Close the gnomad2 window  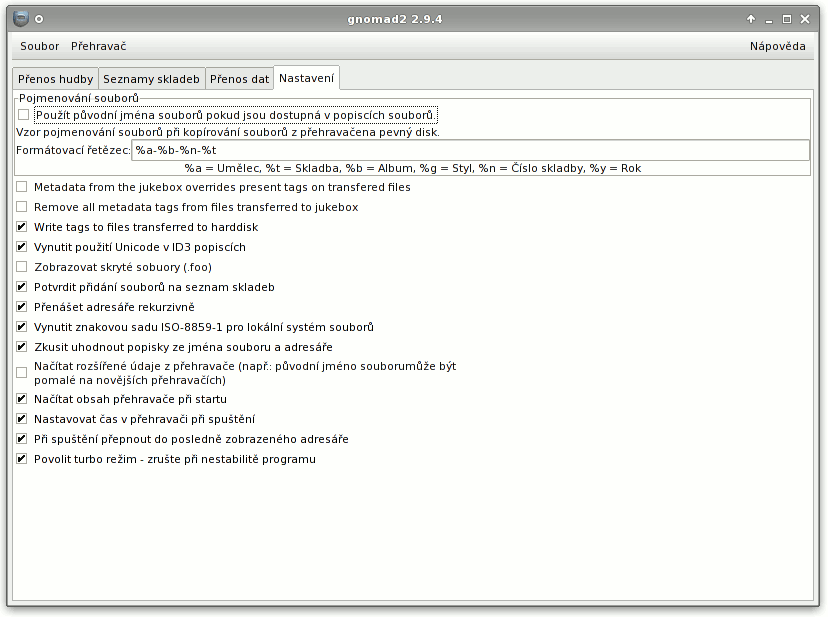(805, 19)
